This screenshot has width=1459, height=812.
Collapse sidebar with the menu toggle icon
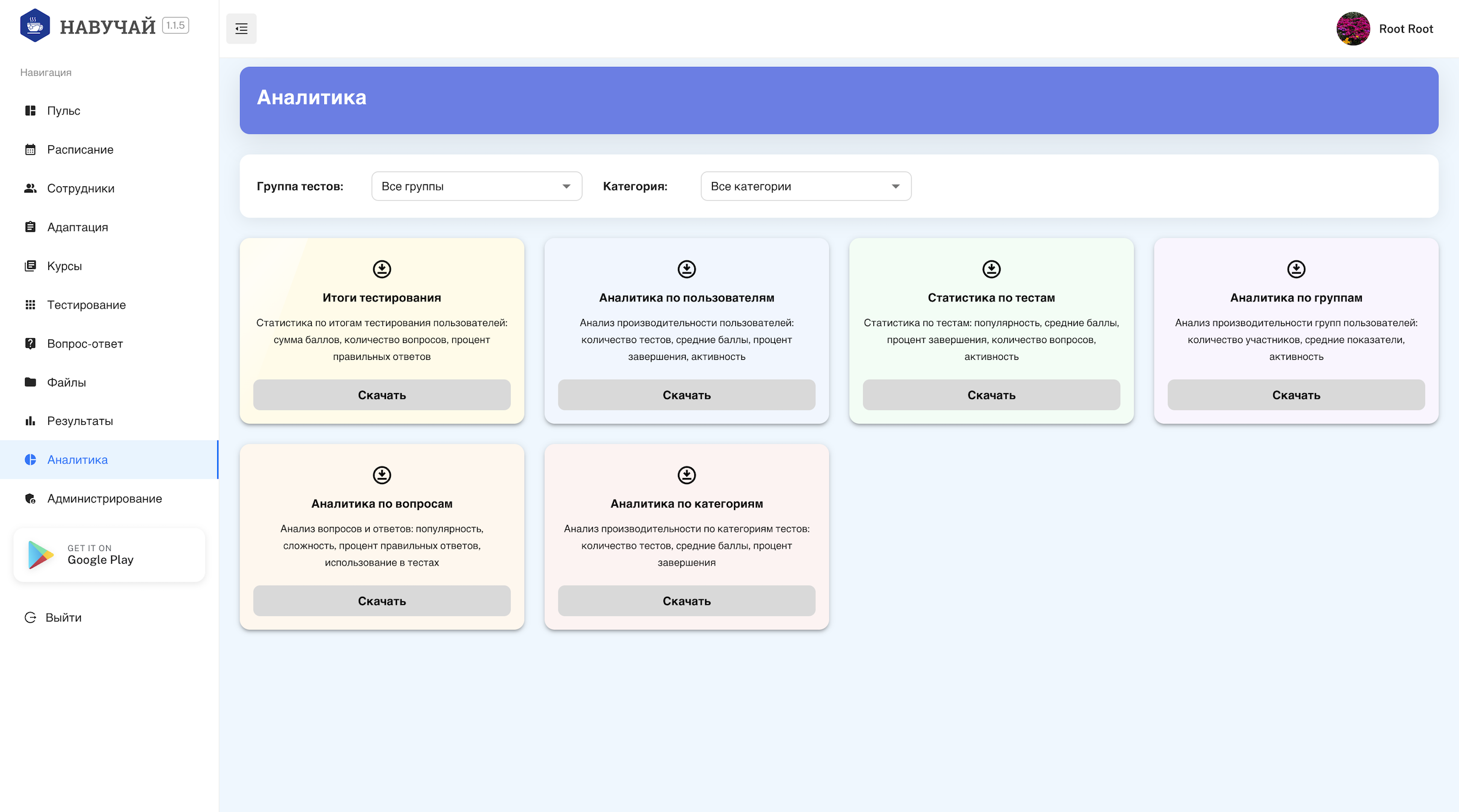pos(241,28)
